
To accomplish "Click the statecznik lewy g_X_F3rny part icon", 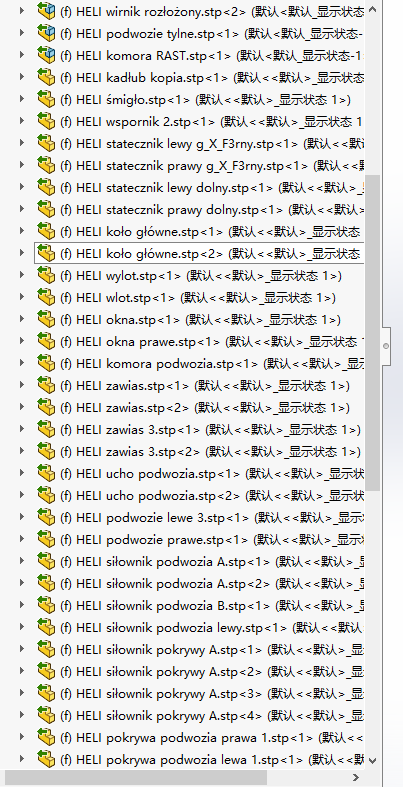I will [46, 143].
